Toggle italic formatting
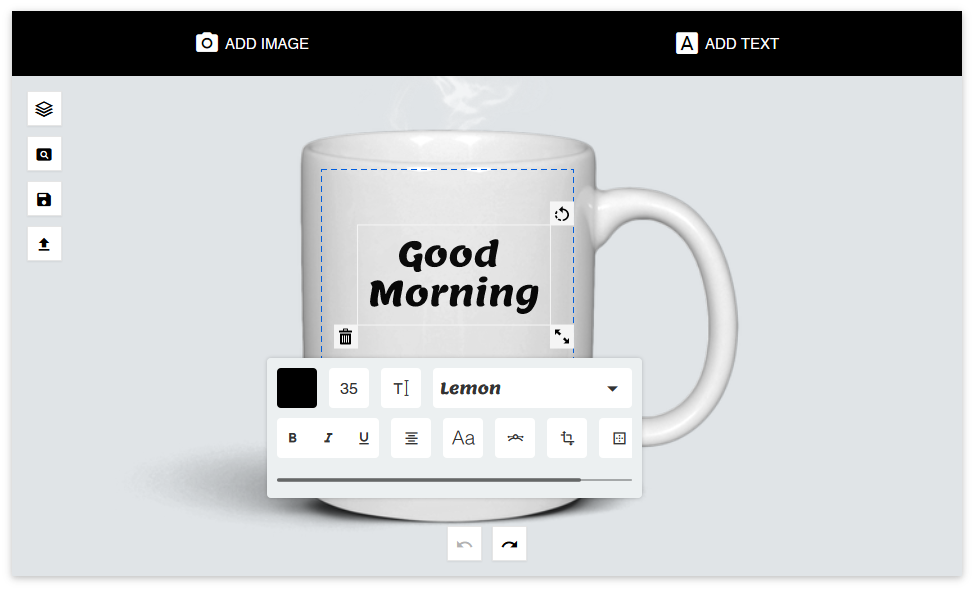Viewport: 975px width, 590px height. (x=327, y=438)
